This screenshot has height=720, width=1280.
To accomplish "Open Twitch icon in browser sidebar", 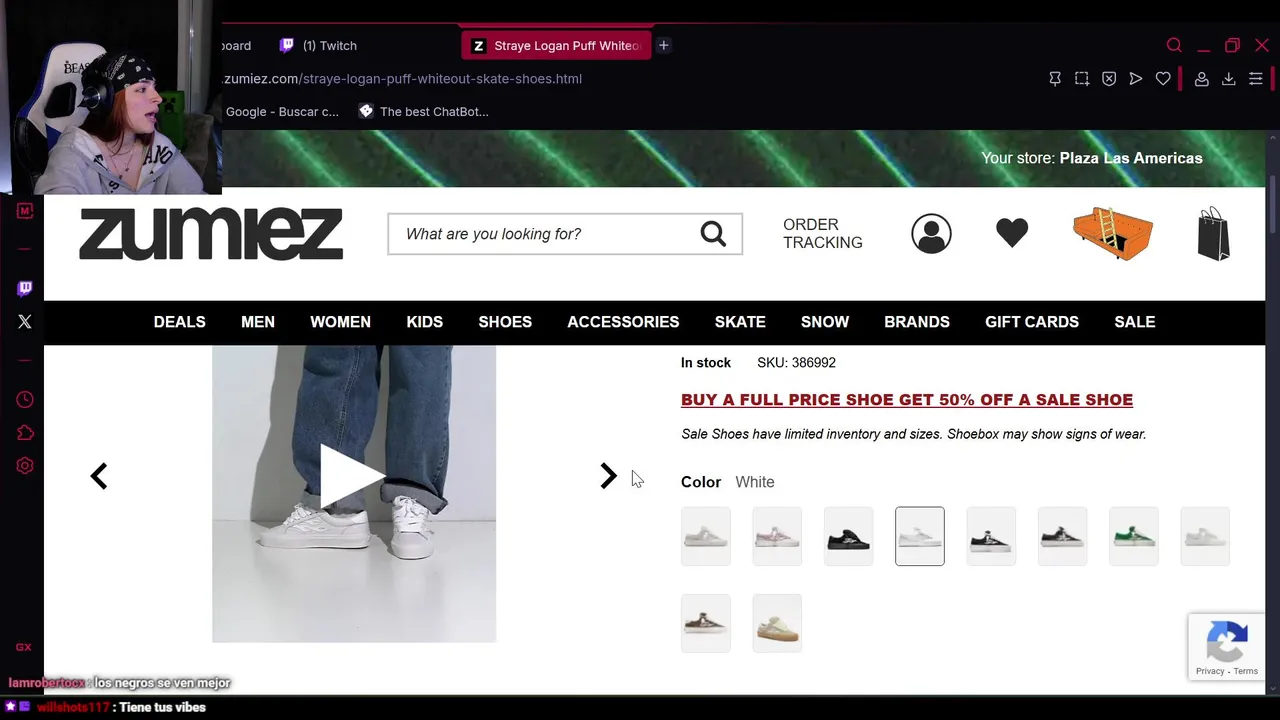I will click(x=25, y=288).
